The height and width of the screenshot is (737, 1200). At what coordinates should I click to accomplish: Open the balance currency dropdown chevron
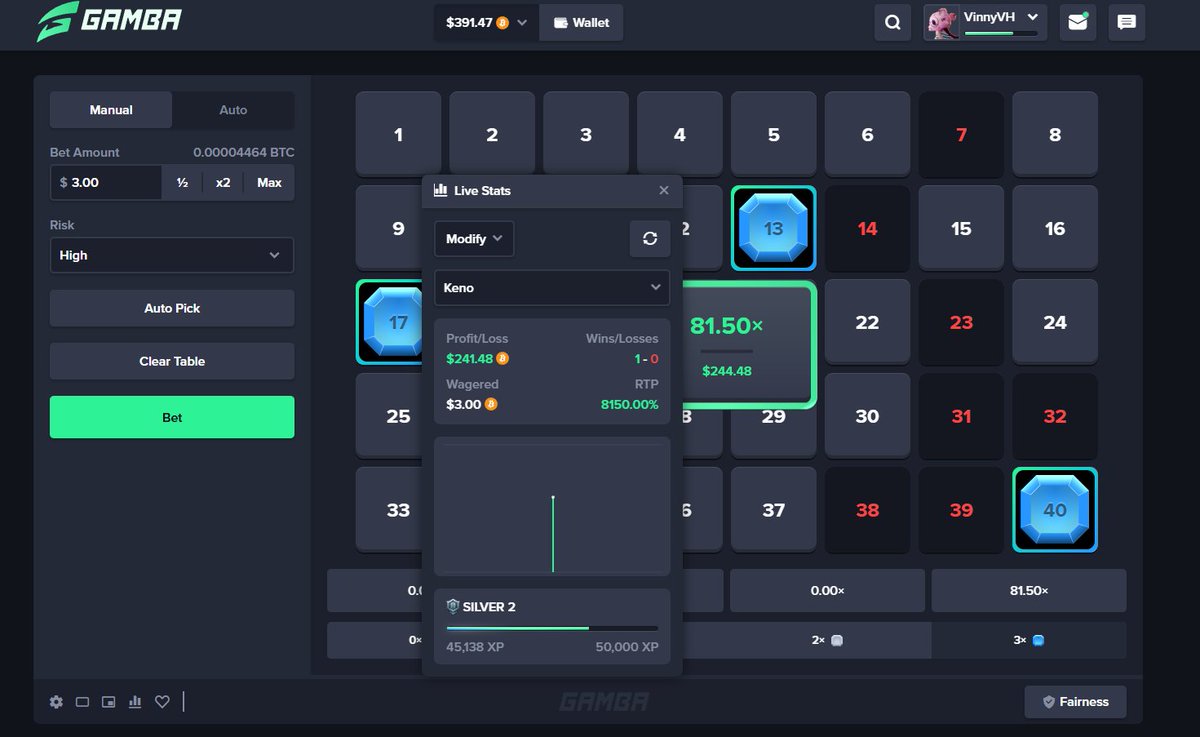coord(522,22)
